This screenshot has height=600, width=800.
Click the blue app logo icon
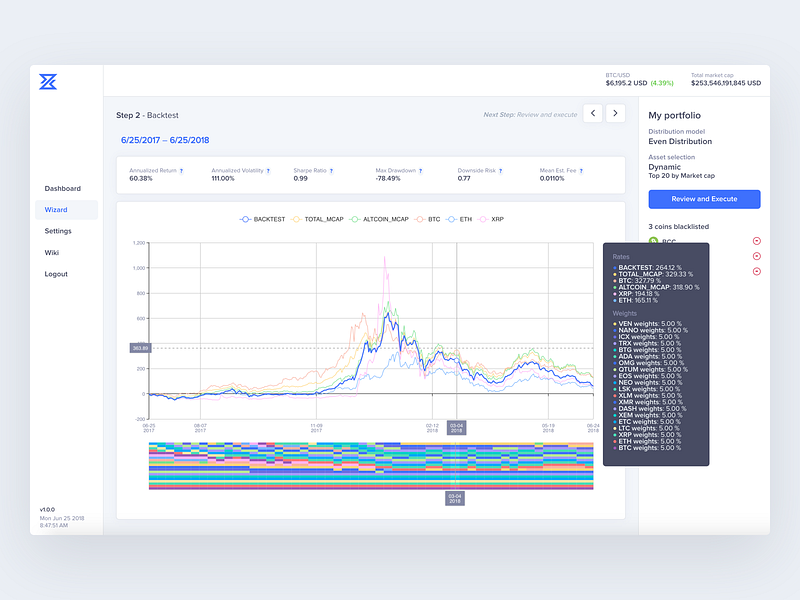48,82
